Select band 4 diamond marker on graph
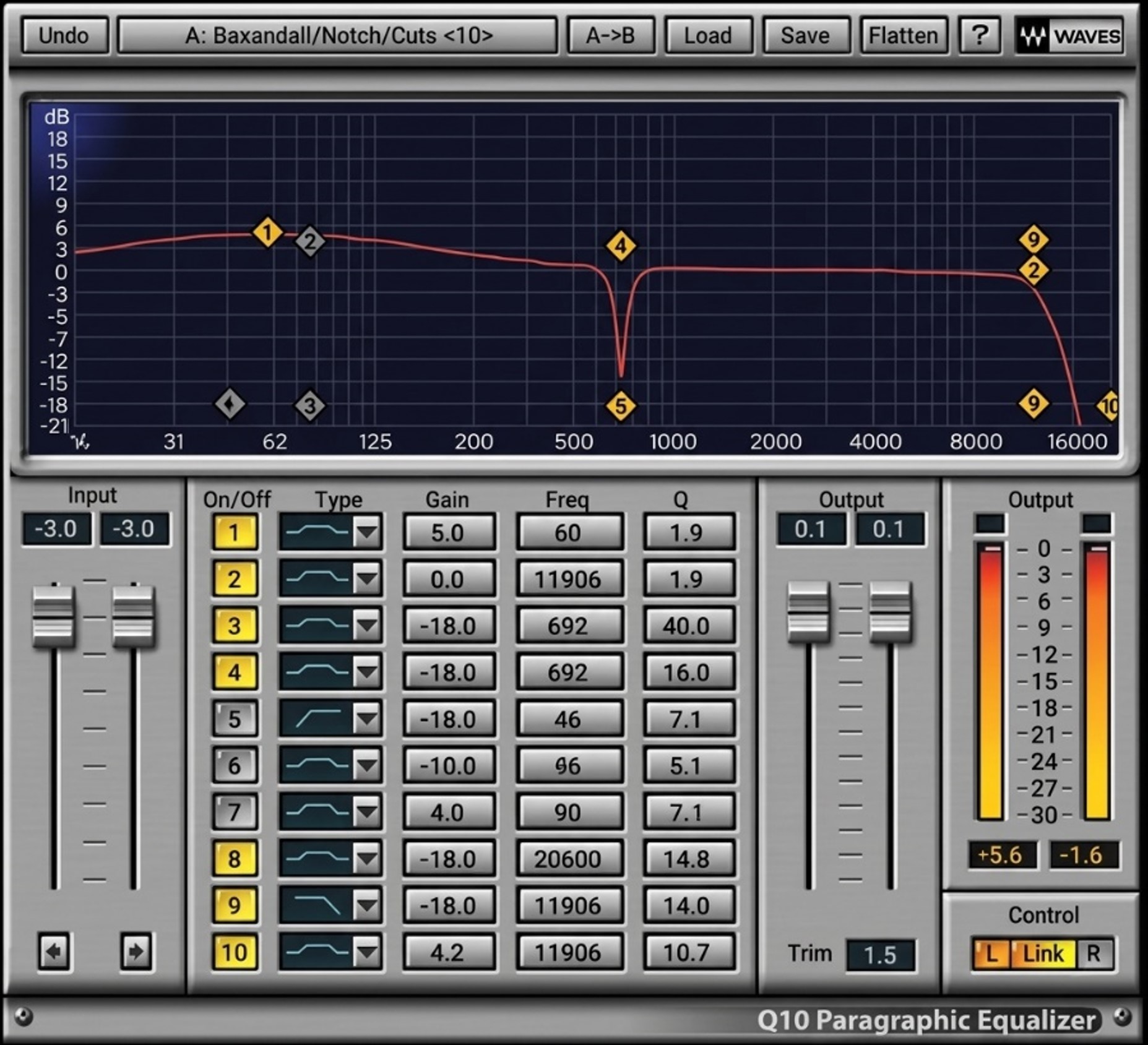Viewport: 1148px width, 1045px height. coord(621,246)
